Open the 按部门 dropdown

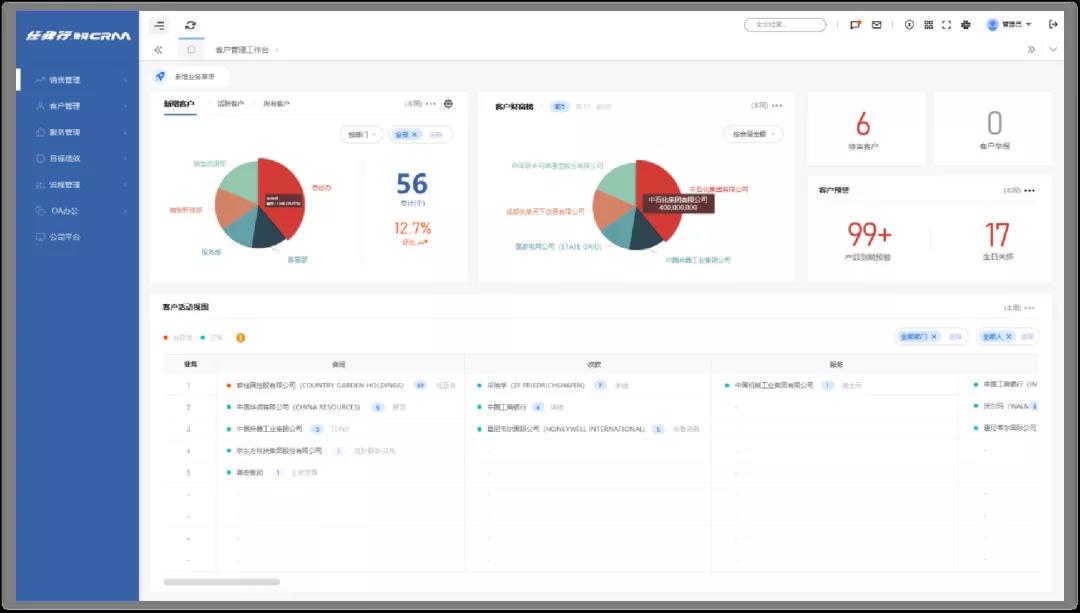[x=361, y=134]
